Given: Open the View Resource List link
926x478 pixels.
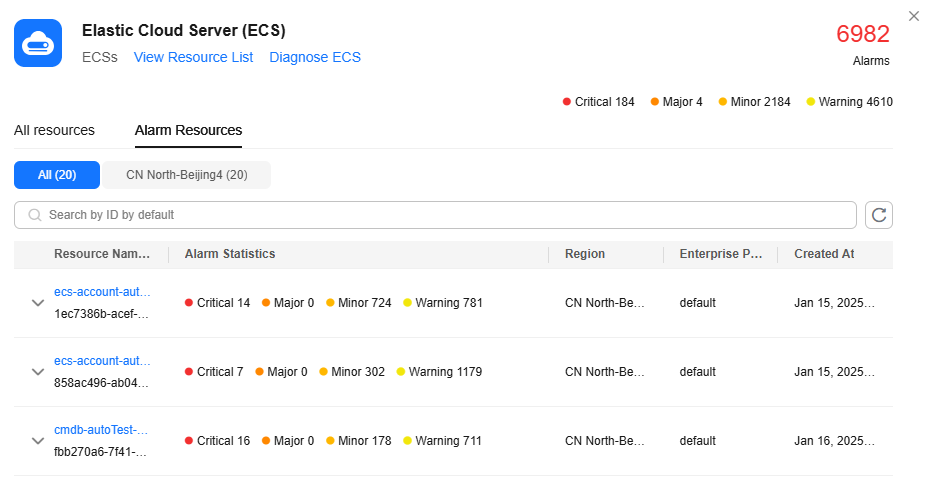Looking at the screenshot, I should 193,57.
